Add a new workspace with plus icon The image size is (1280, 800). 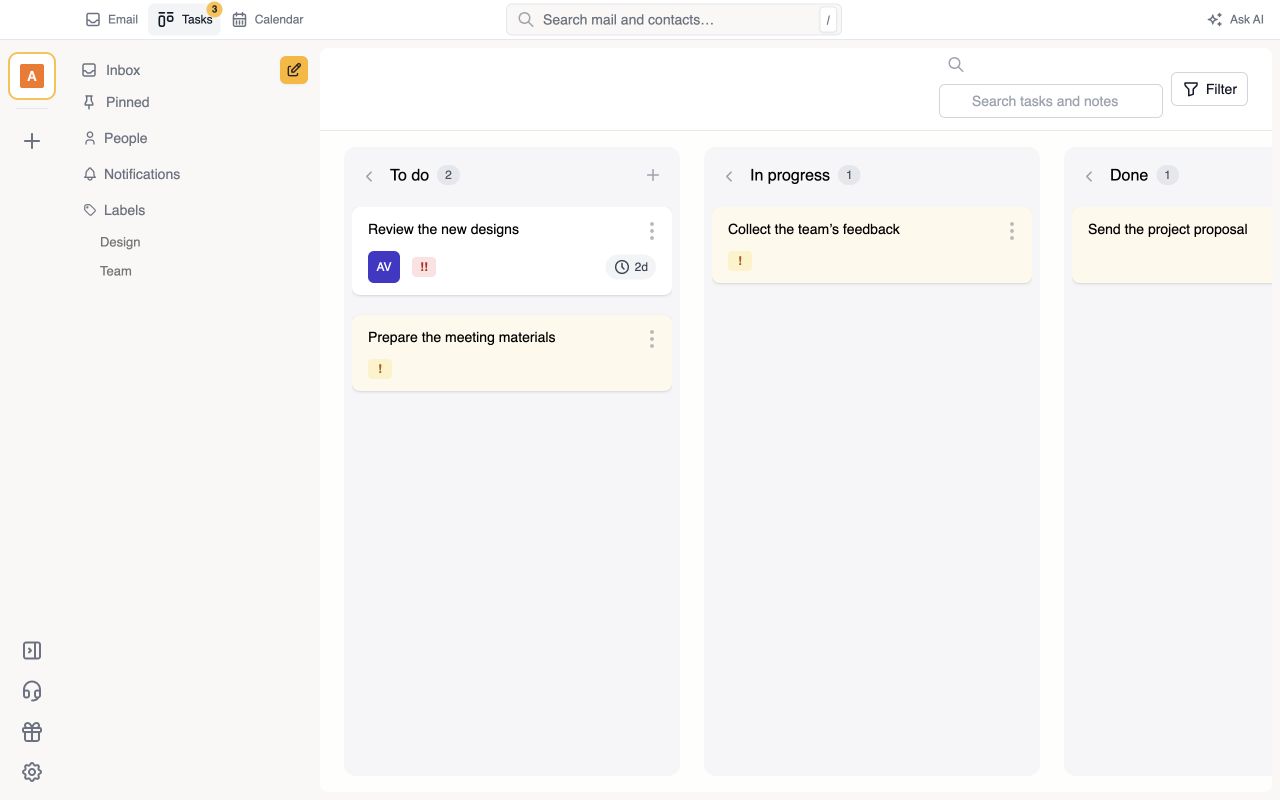point(32,141)
